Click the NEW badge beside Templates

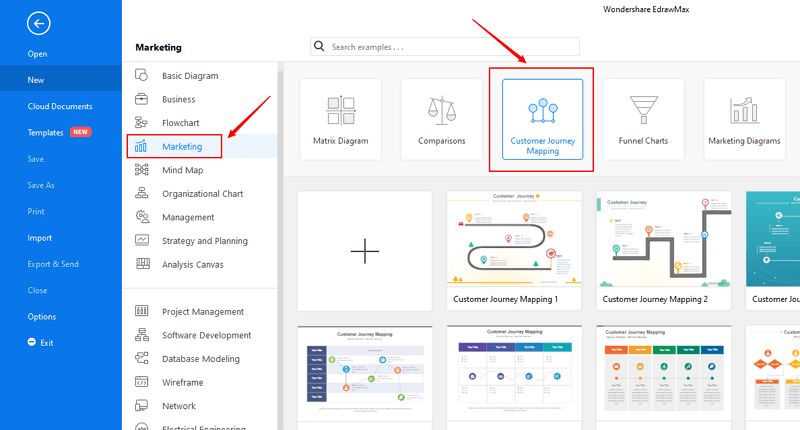point(80,132)
